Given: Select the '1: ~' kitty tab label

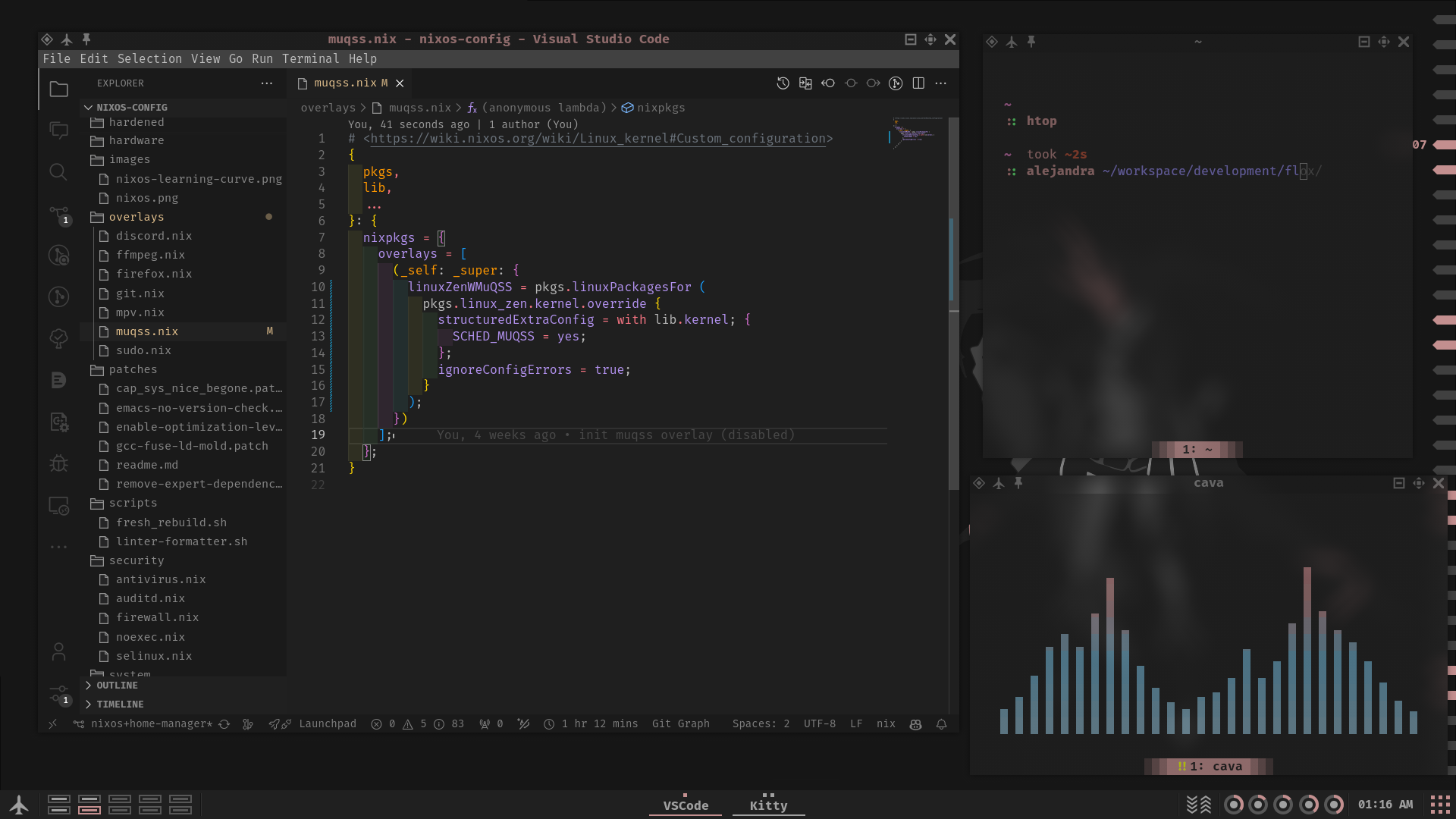Looking at the screenshot, I should click(1197, 450).
